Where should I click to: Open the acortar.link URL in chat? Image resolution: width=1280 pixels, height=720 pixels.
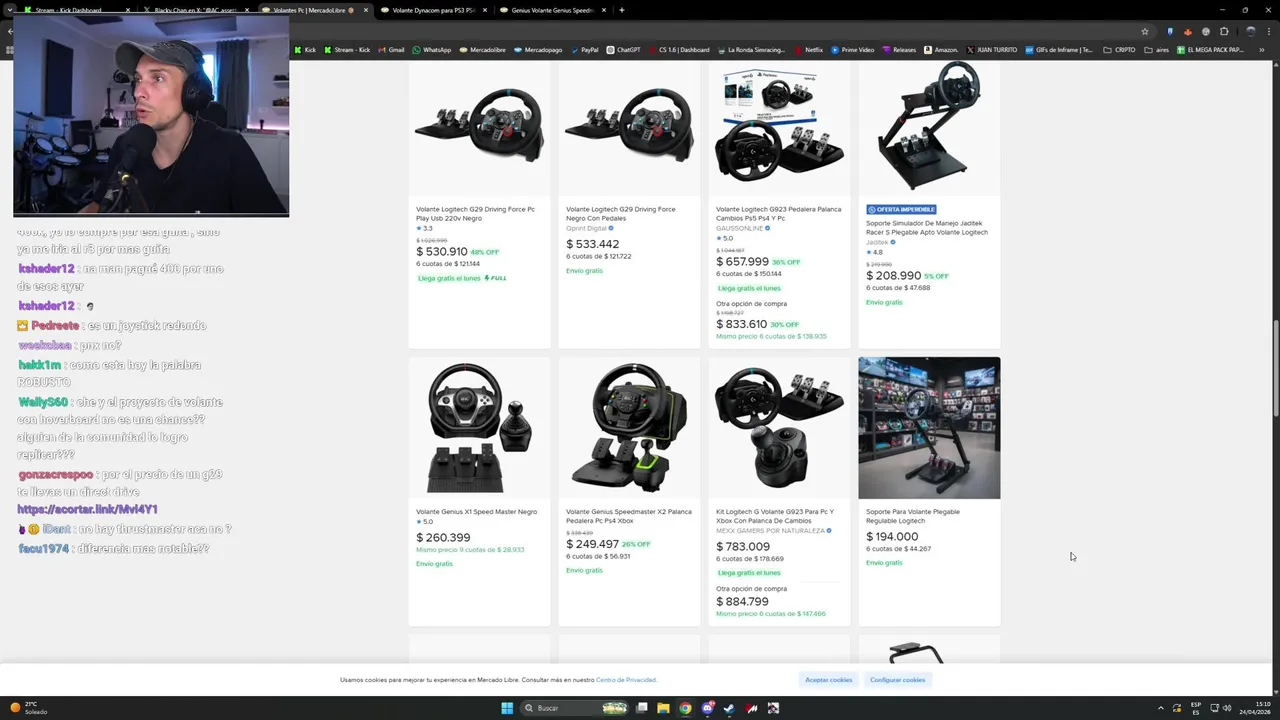[x=87, y=509]
